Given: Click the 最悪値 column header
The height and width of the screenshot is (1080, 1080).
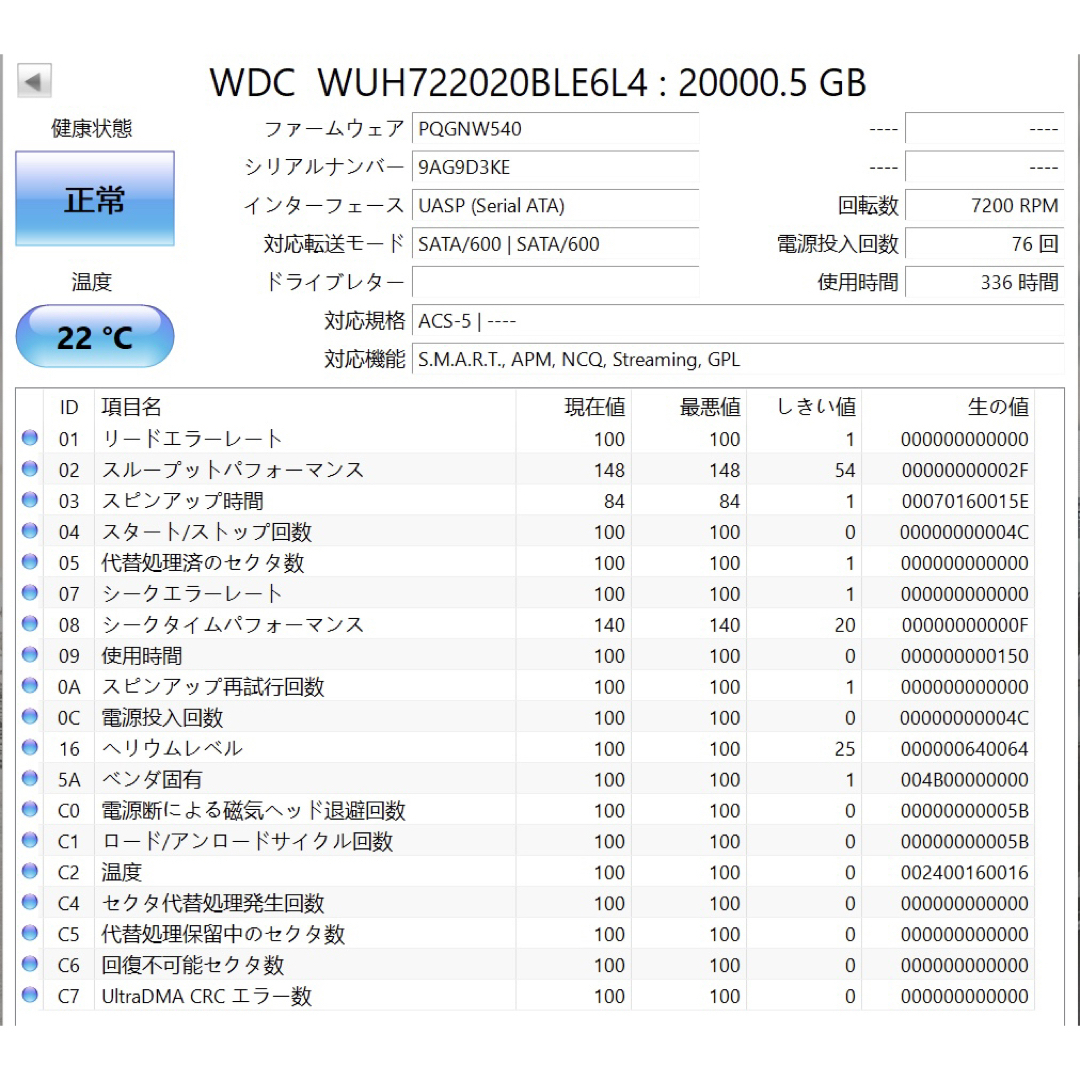Looking at the screenshot, I should click(689, 407).
